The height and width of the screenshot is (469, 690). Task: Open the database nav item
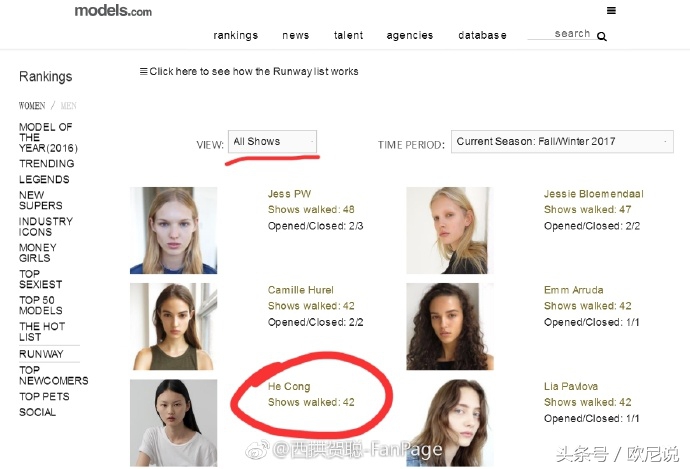coord(482,35)
